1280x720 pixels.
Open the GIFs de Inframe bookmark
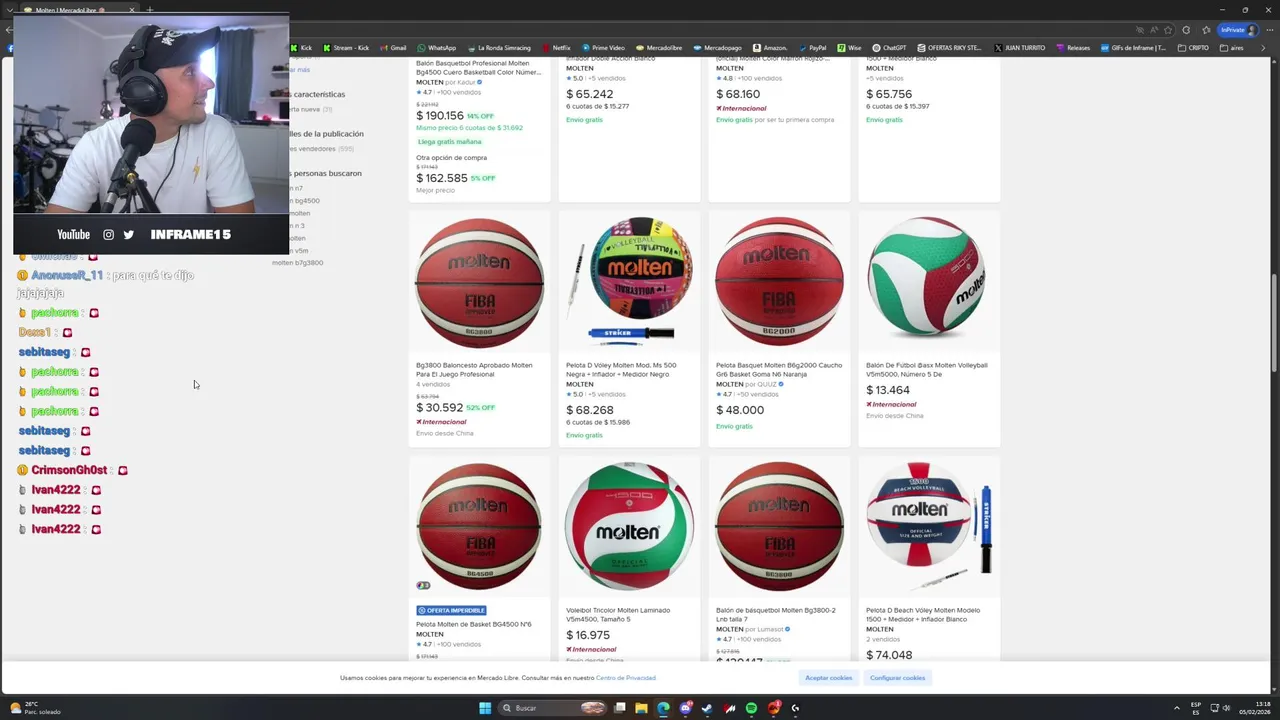point(1133,47)
